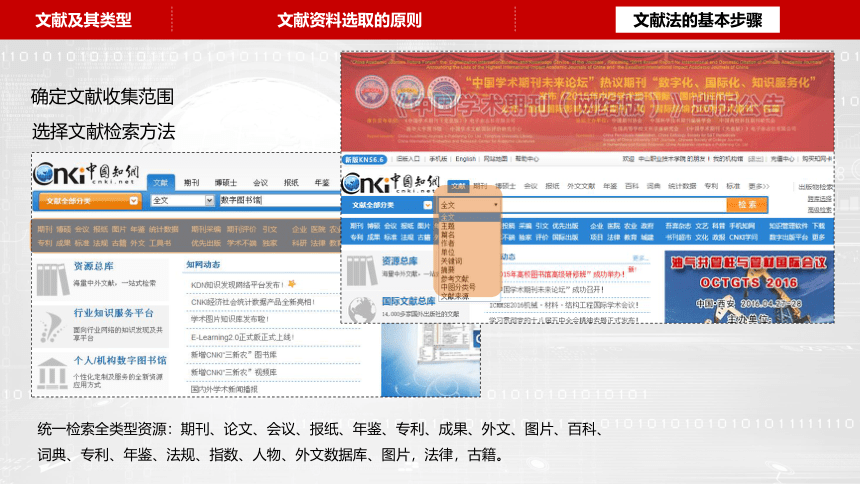Image resolution: width=860 pixels, height=484 pixels.
Task: Click the orange 检索 search button
Action: pyautogui.click(x=746, y=205)
